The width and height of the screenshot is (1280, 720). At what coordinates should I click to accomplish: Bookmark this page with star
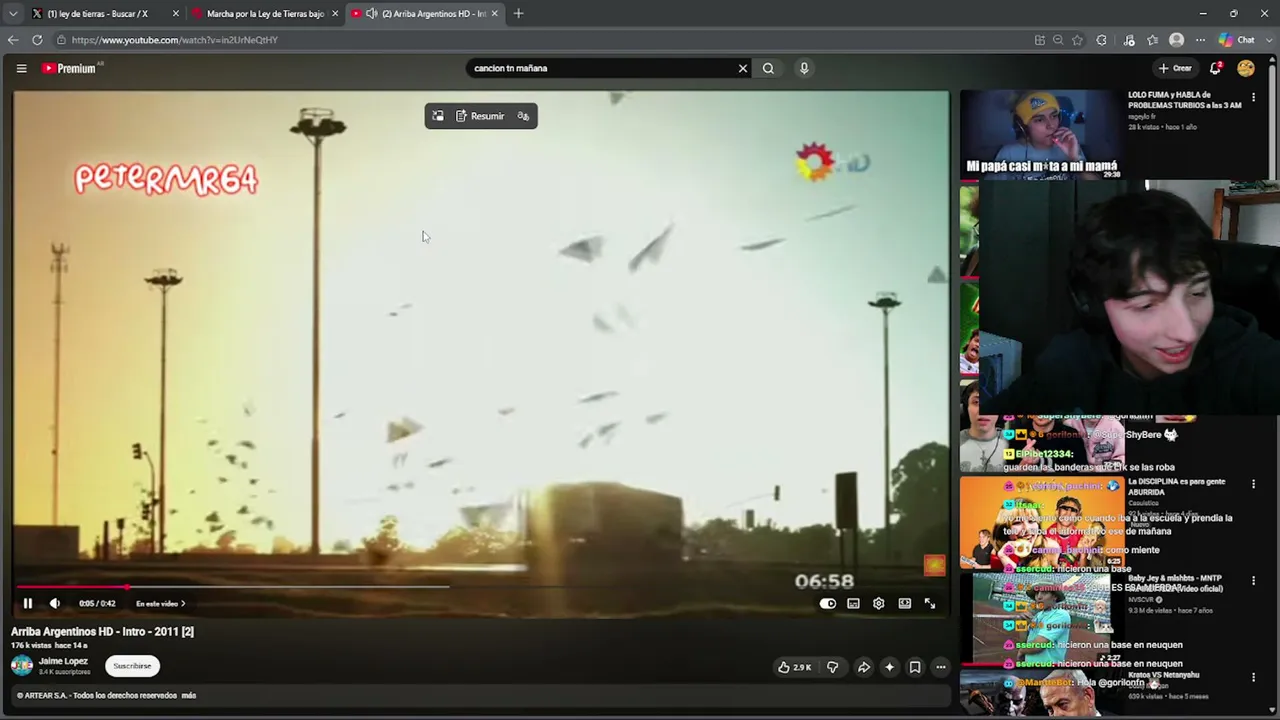(x=1077, y=40)
